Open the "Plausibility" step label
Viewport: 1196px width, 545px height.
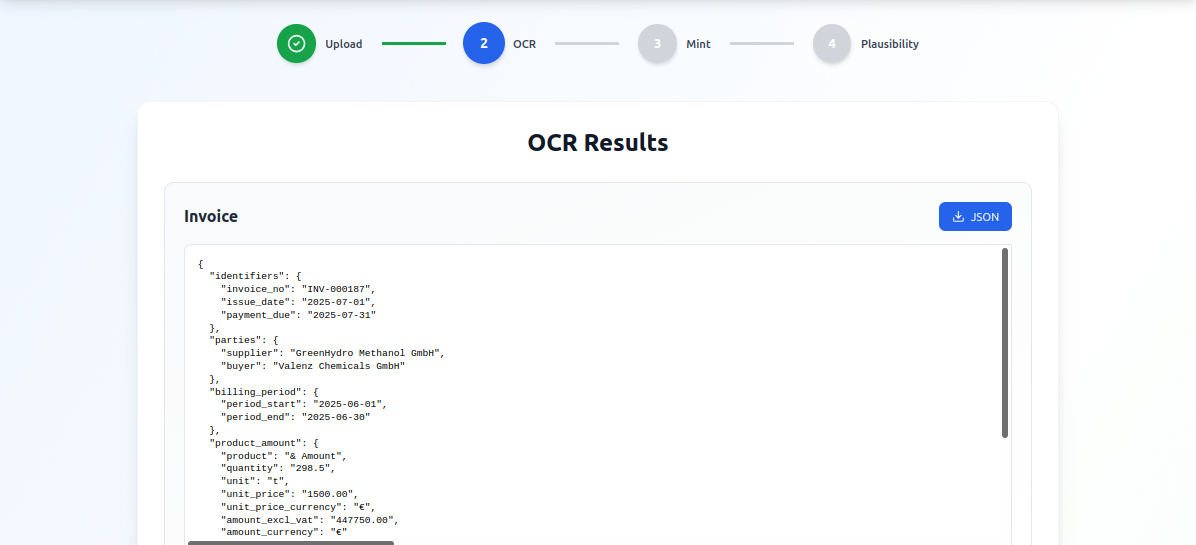(x=889, y=44)
